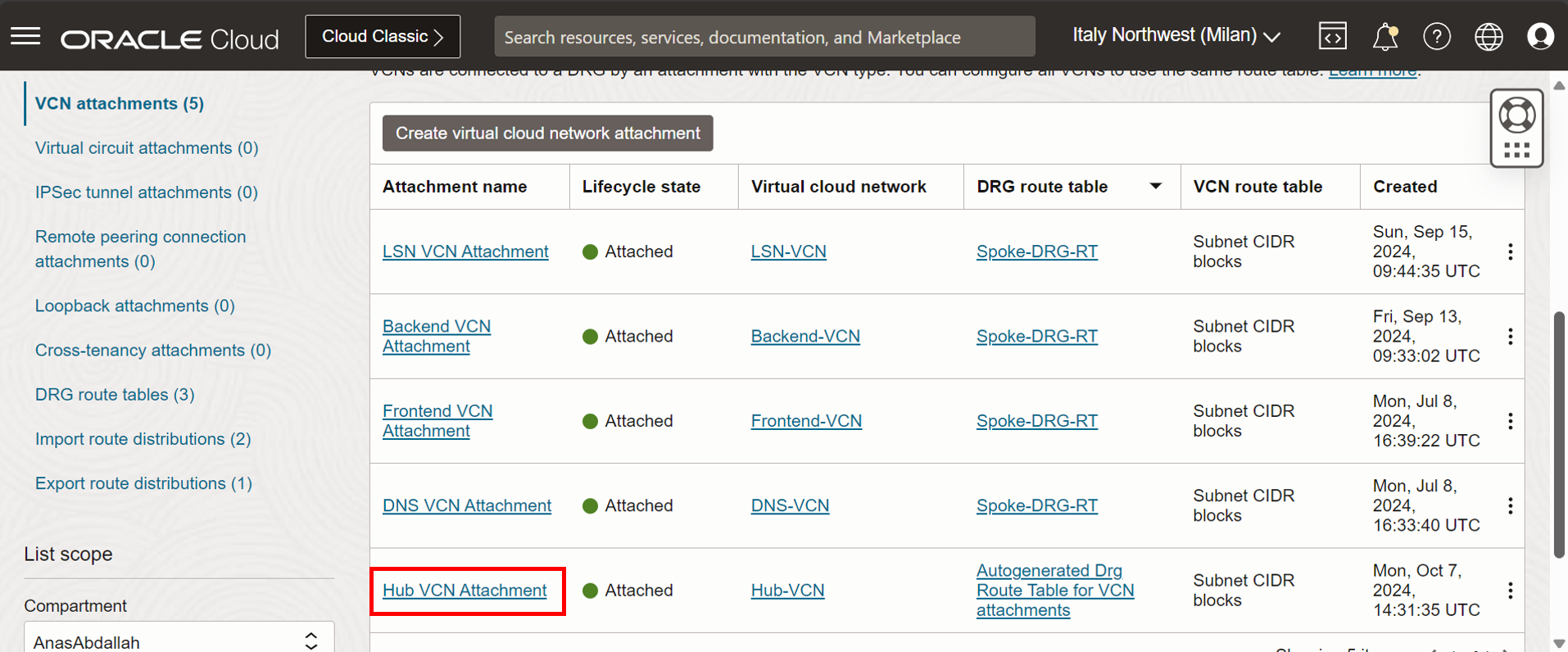Click the Oct 7, 2024 created date

point(1426,591)
